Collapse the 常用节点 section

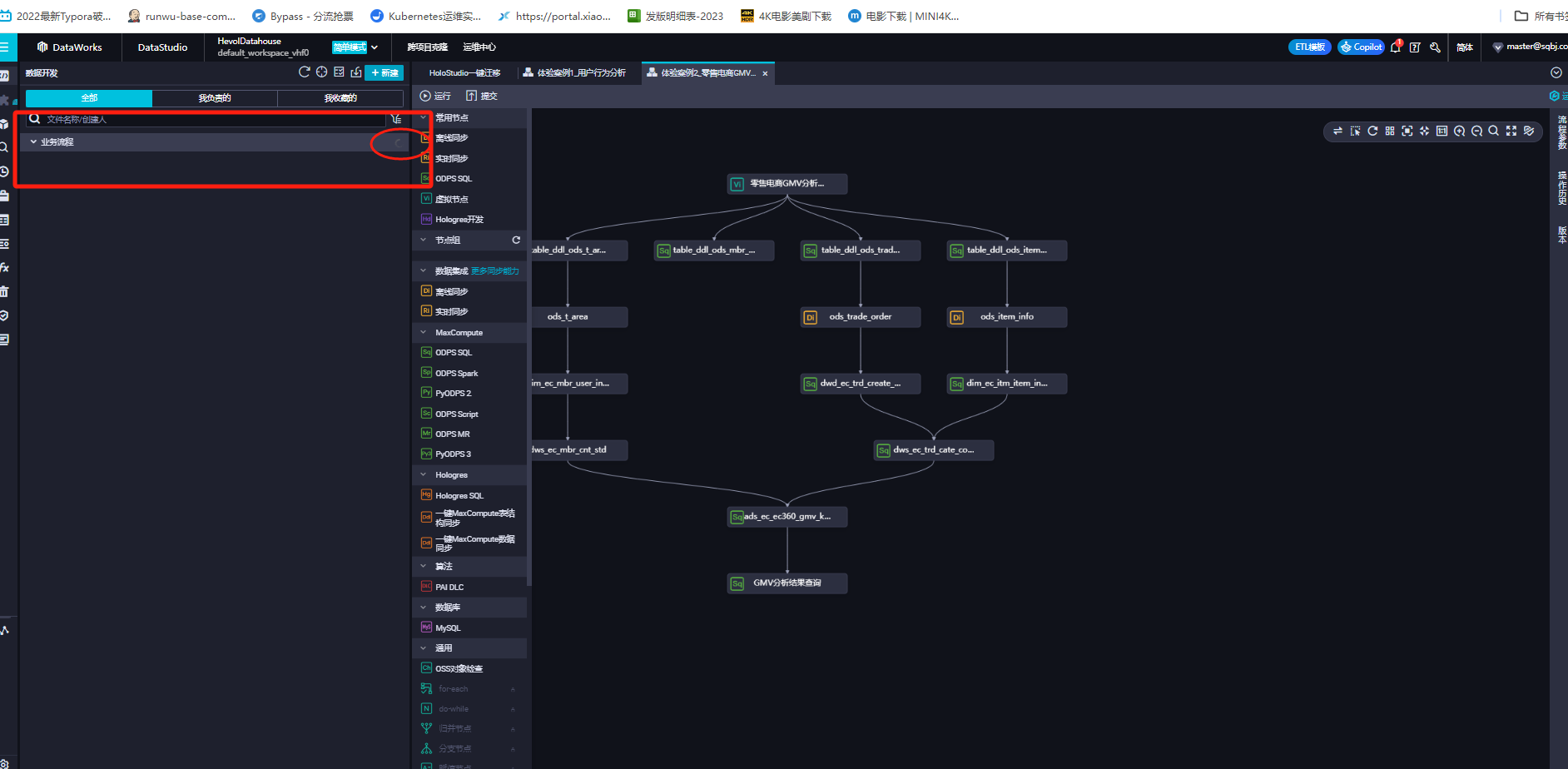tap(423, 118)
